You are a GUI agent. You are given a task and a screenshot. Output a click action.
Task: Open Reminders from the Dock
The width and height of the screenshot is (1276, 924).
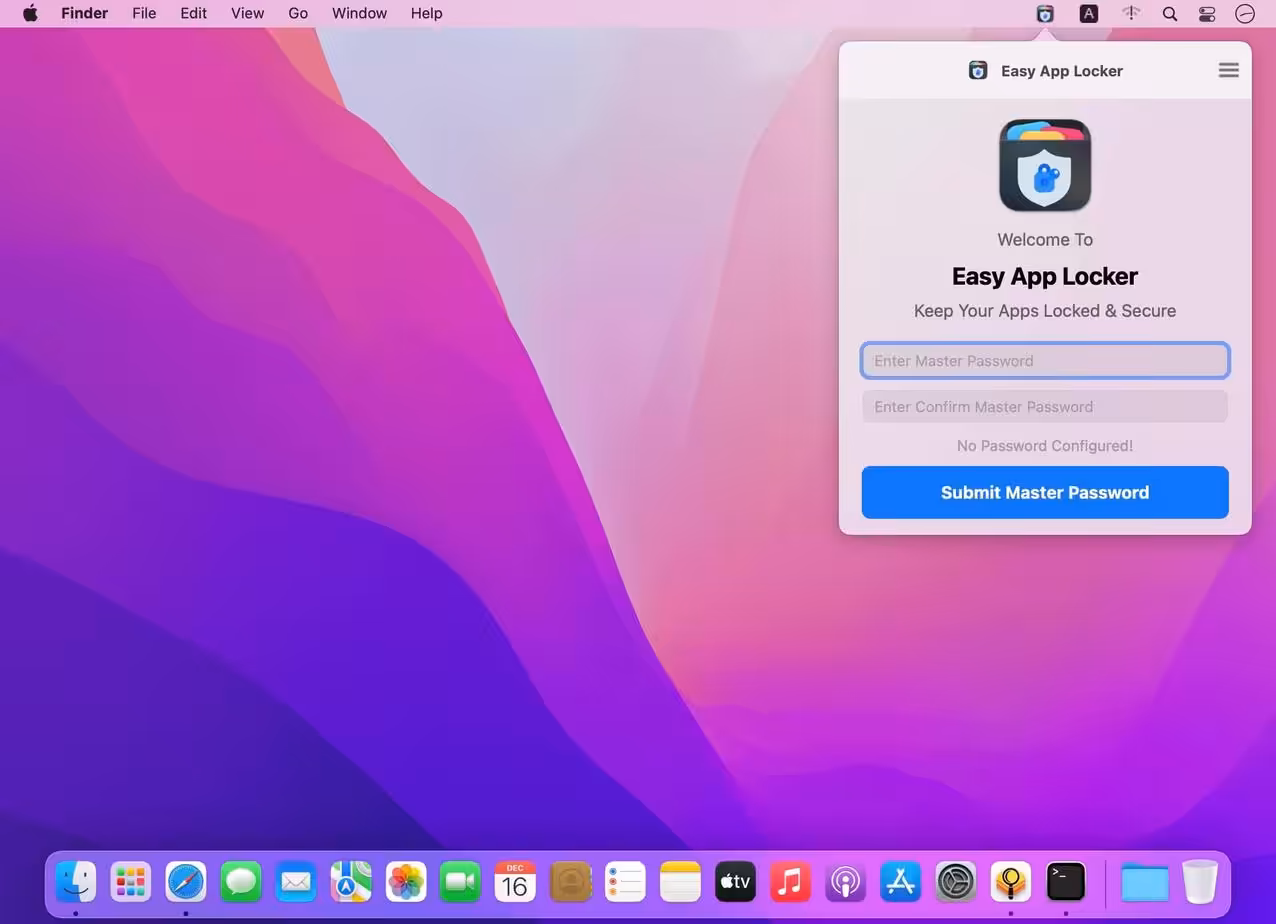[625, 882]
